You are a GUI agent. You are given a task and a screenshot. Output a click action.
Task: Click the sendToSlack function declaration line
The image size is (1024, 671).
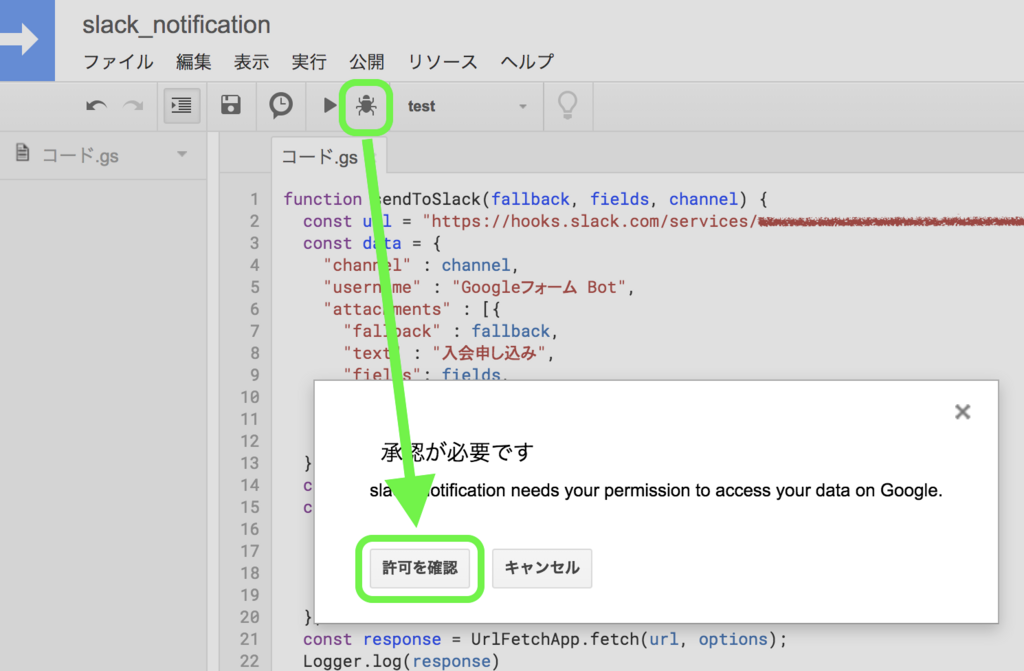point(525,199)
